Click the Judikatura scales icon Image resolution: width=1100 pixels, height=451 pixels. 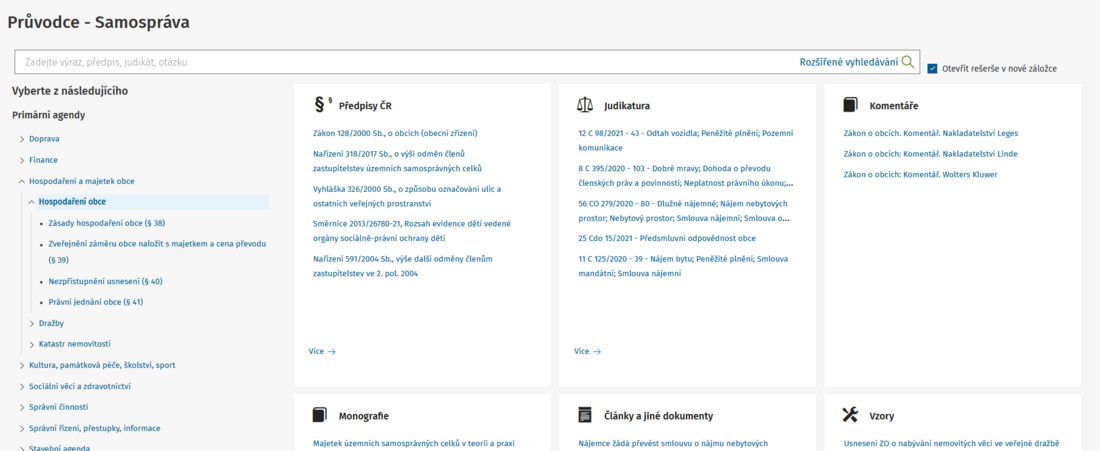[585, 105]
